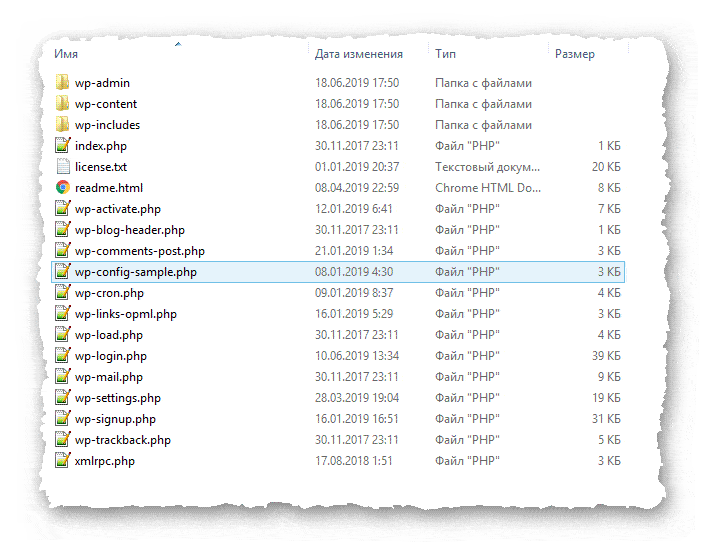The image size is (704, 544).
Task: Click the xmlrpc.php file icon
Action: (x=63, y=461)
